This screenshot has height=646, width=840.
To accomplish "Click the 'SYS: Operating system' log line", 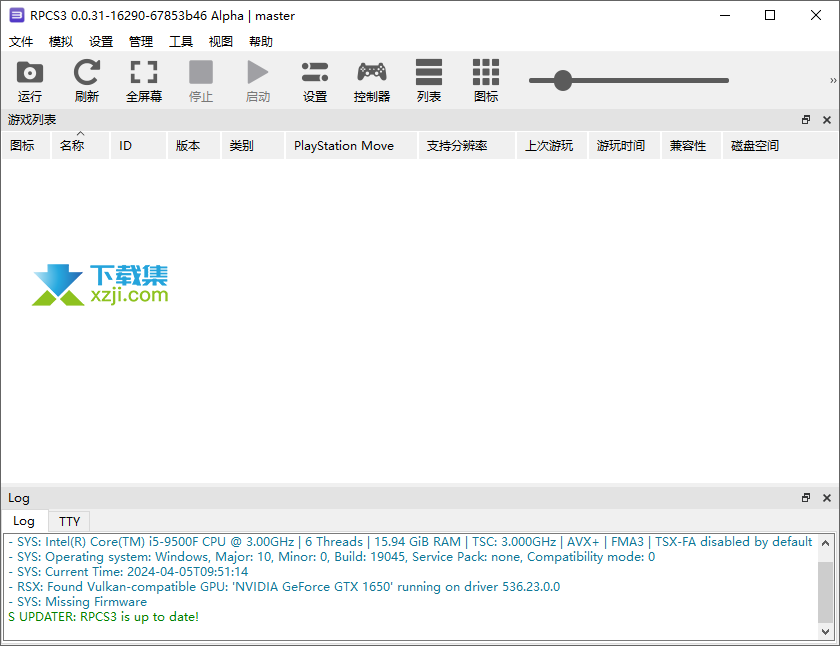I will (332, 557).
